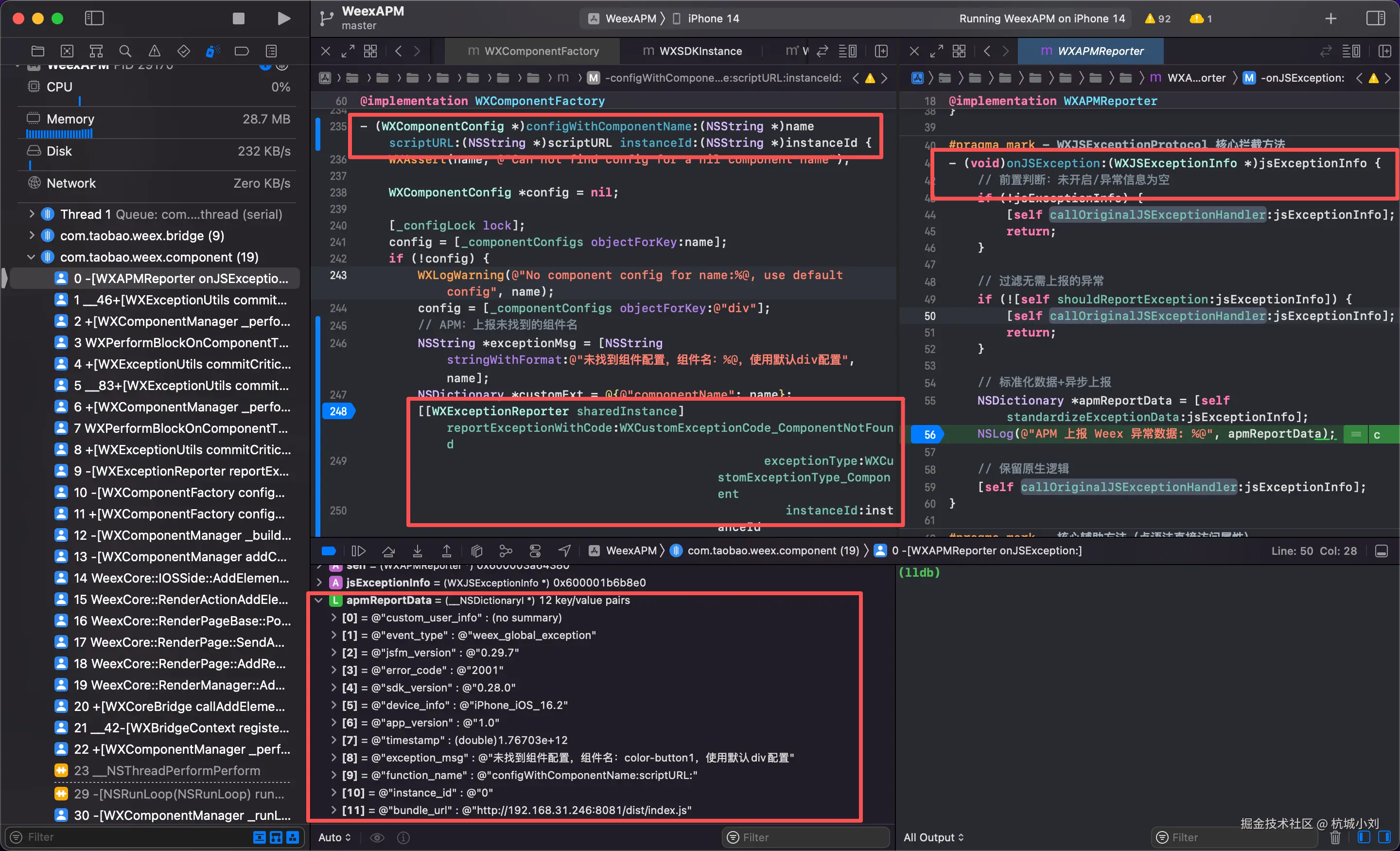Open Debug View Hierarchy icon
The height and width of the screenshot is (851, 1400).
[477, 551]
